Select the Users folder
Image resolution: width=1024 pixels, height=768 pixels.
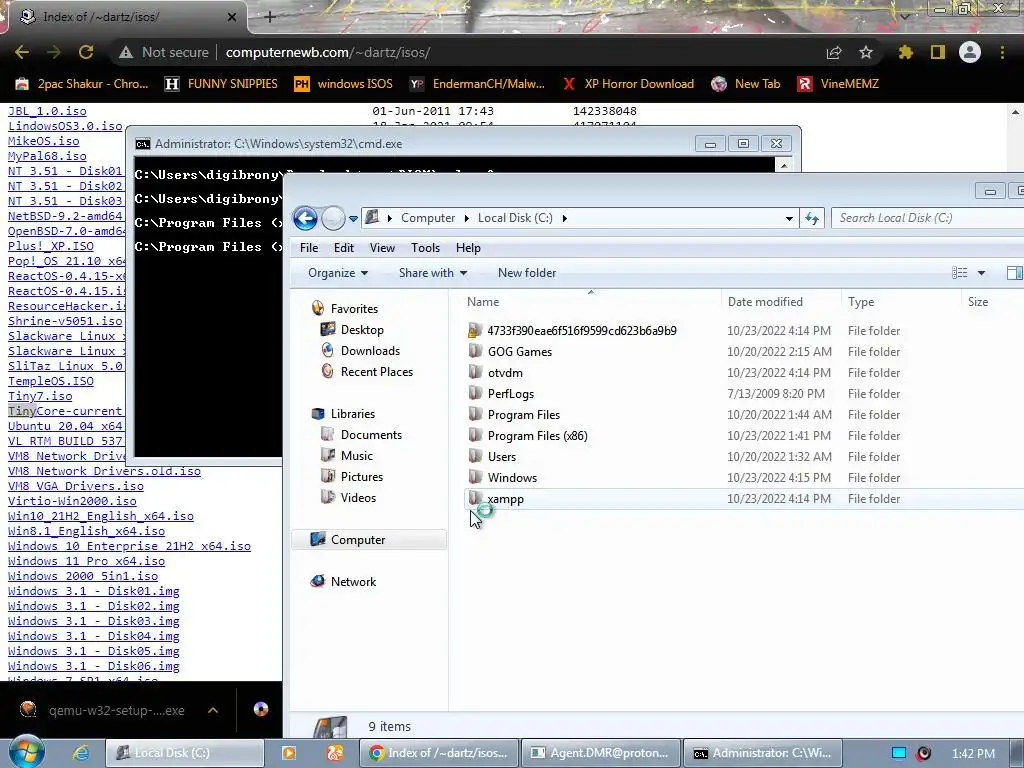click(502, 456)
